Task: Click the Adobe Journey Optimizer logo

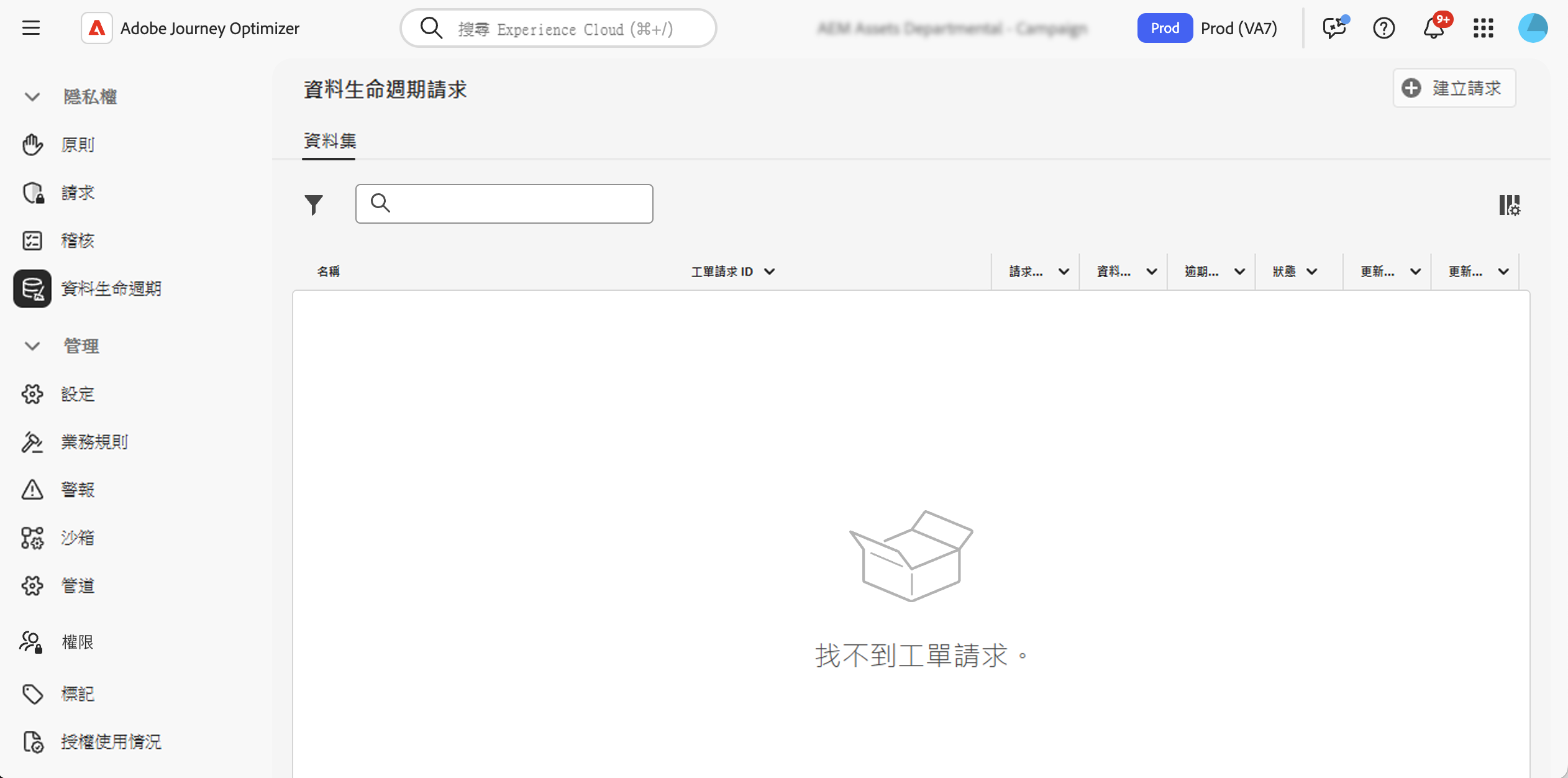Action: (97, 28)
